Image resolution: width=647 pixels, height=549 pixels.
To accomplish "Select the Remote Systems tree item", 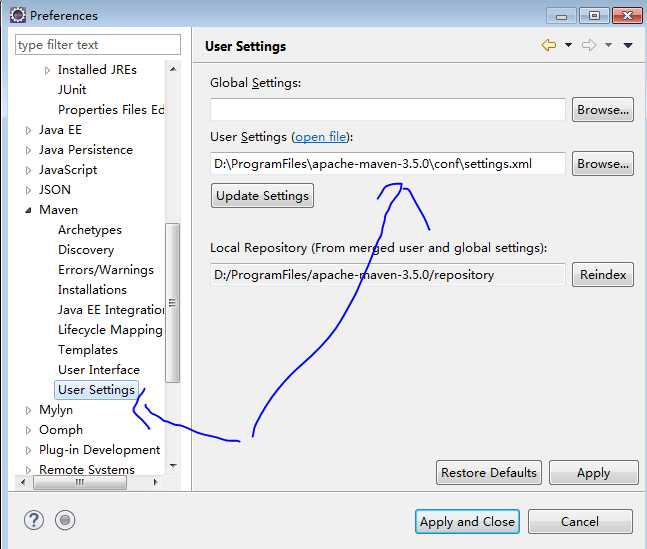I will [x=87, y=470].
